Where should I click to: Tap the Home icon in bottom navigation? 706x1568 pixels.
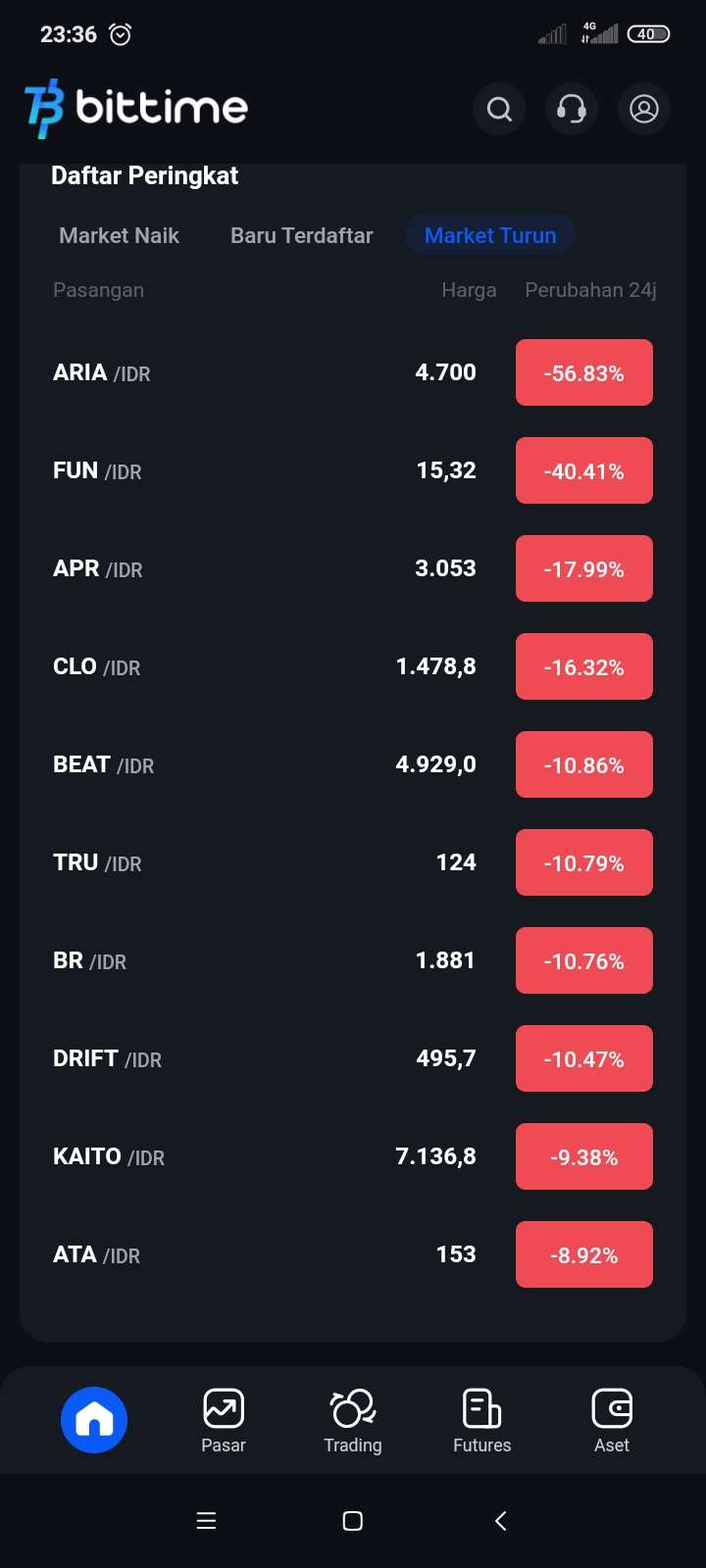pos(94,1419)
